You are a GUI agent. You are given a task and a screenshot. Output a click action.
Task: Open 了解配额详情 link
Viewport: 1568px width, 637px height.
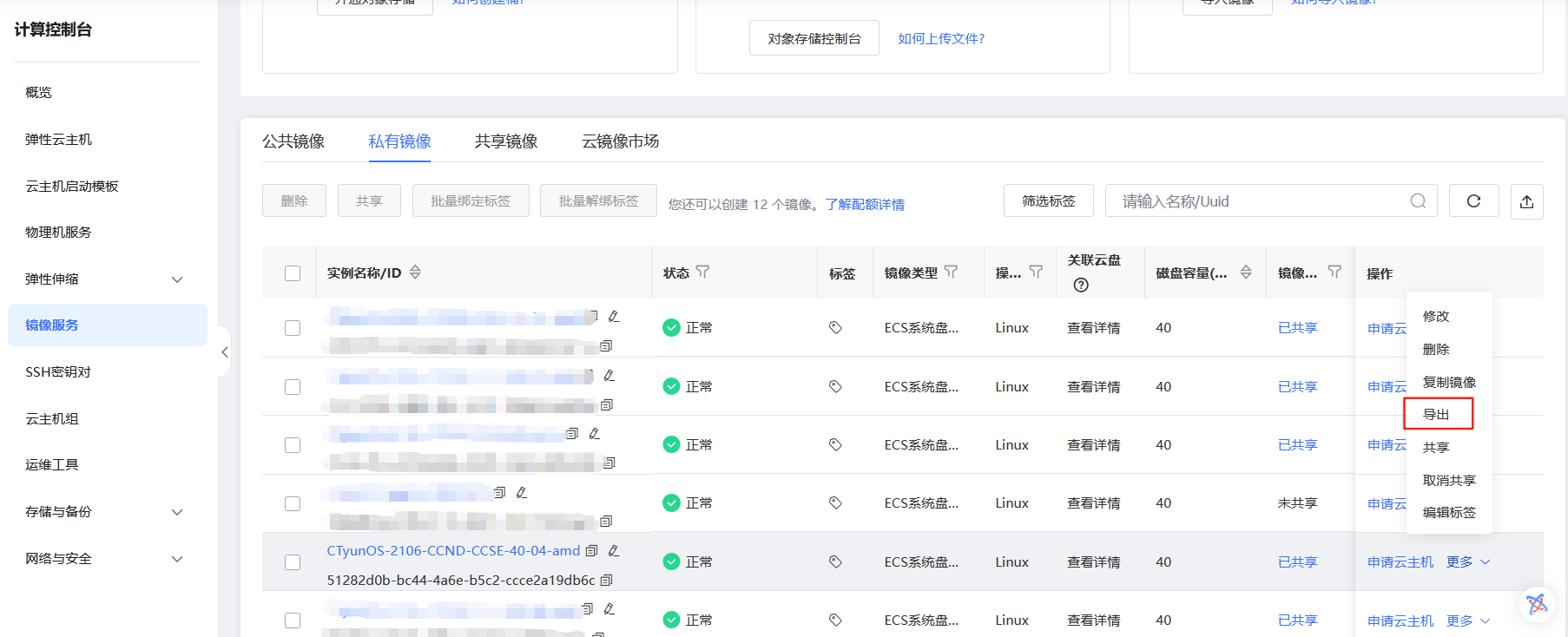coord(865,205)
